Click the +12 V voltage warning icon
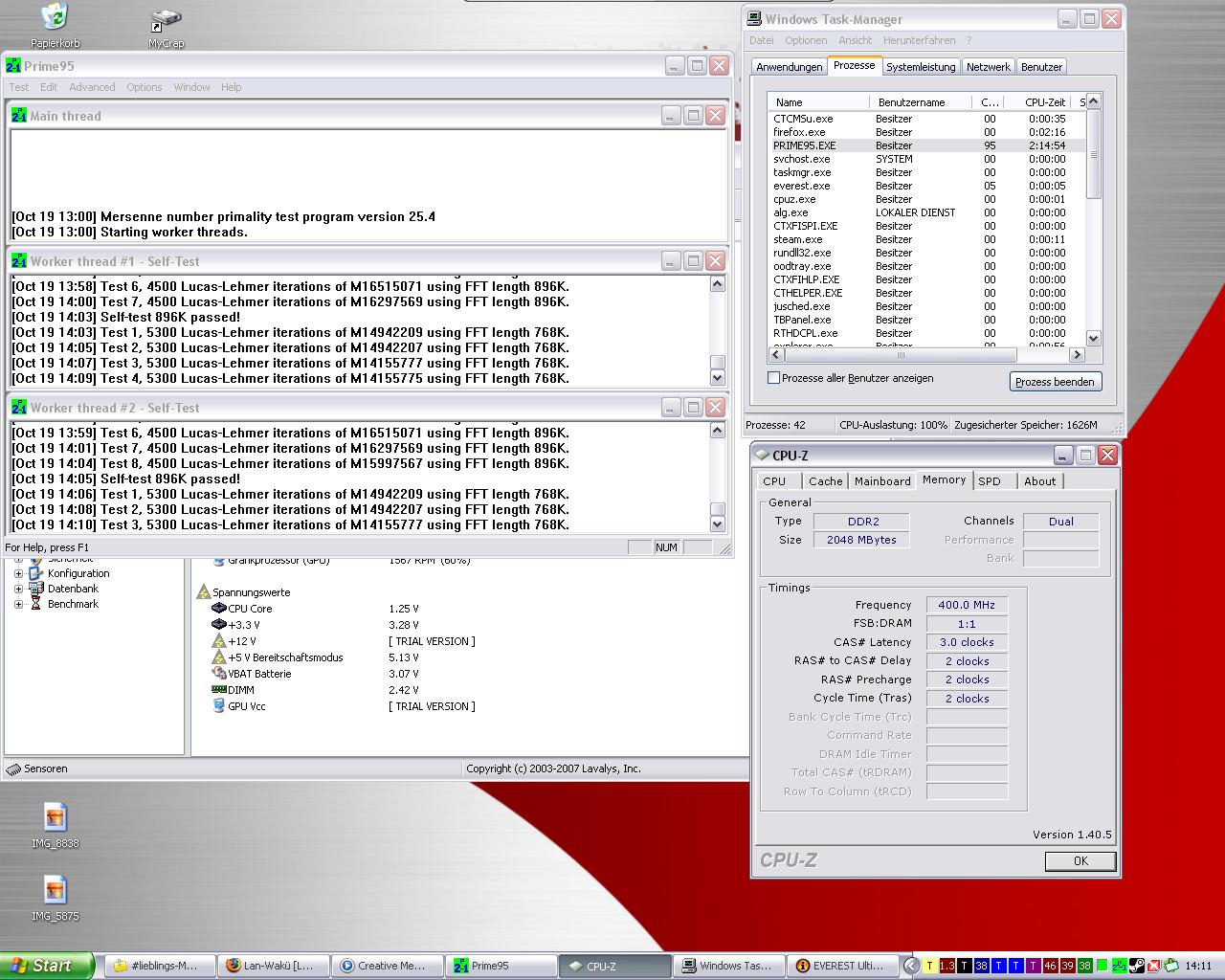 (x=219, y=641)
